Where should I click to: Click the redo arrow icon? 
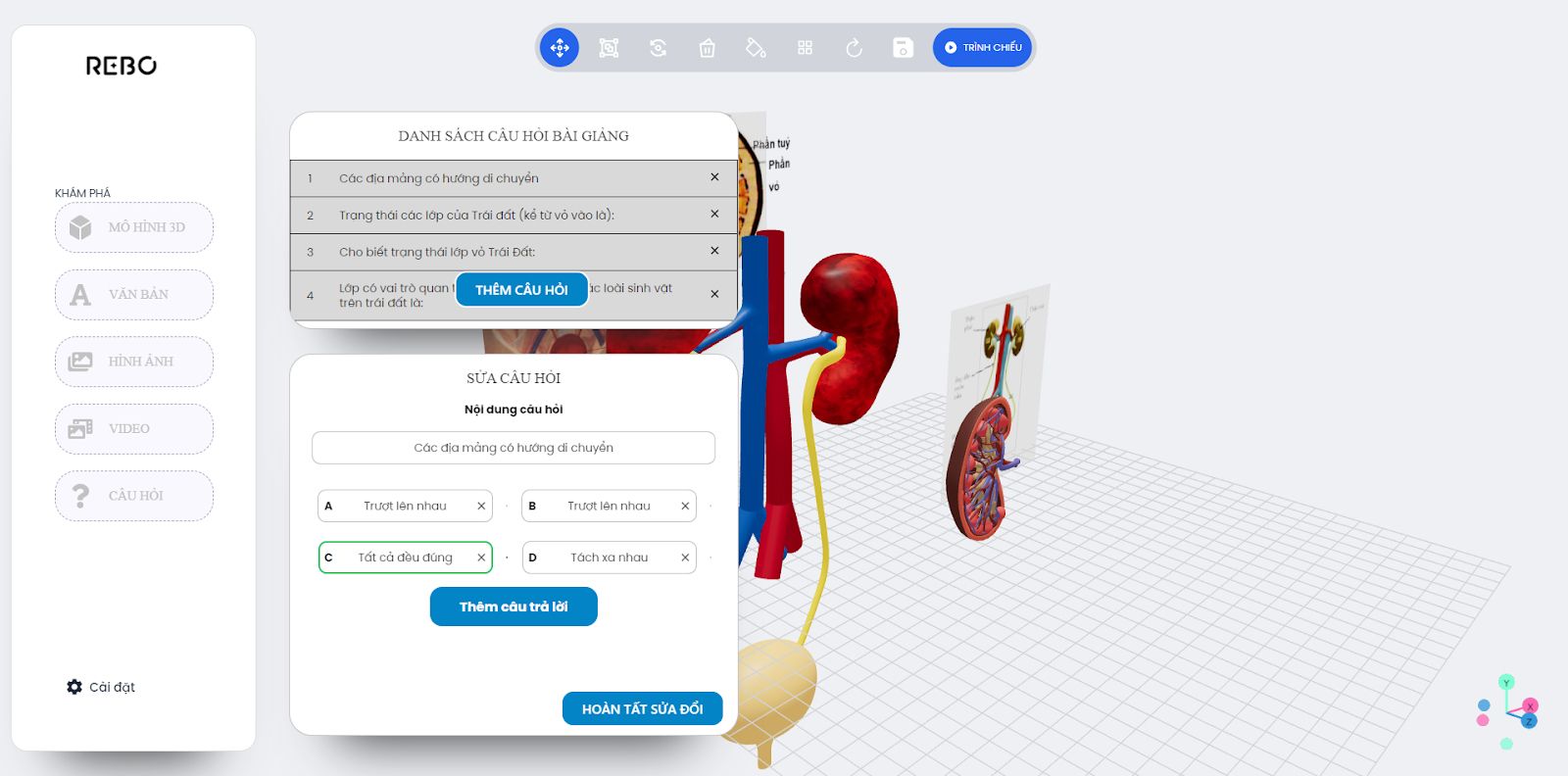point(854,47)
